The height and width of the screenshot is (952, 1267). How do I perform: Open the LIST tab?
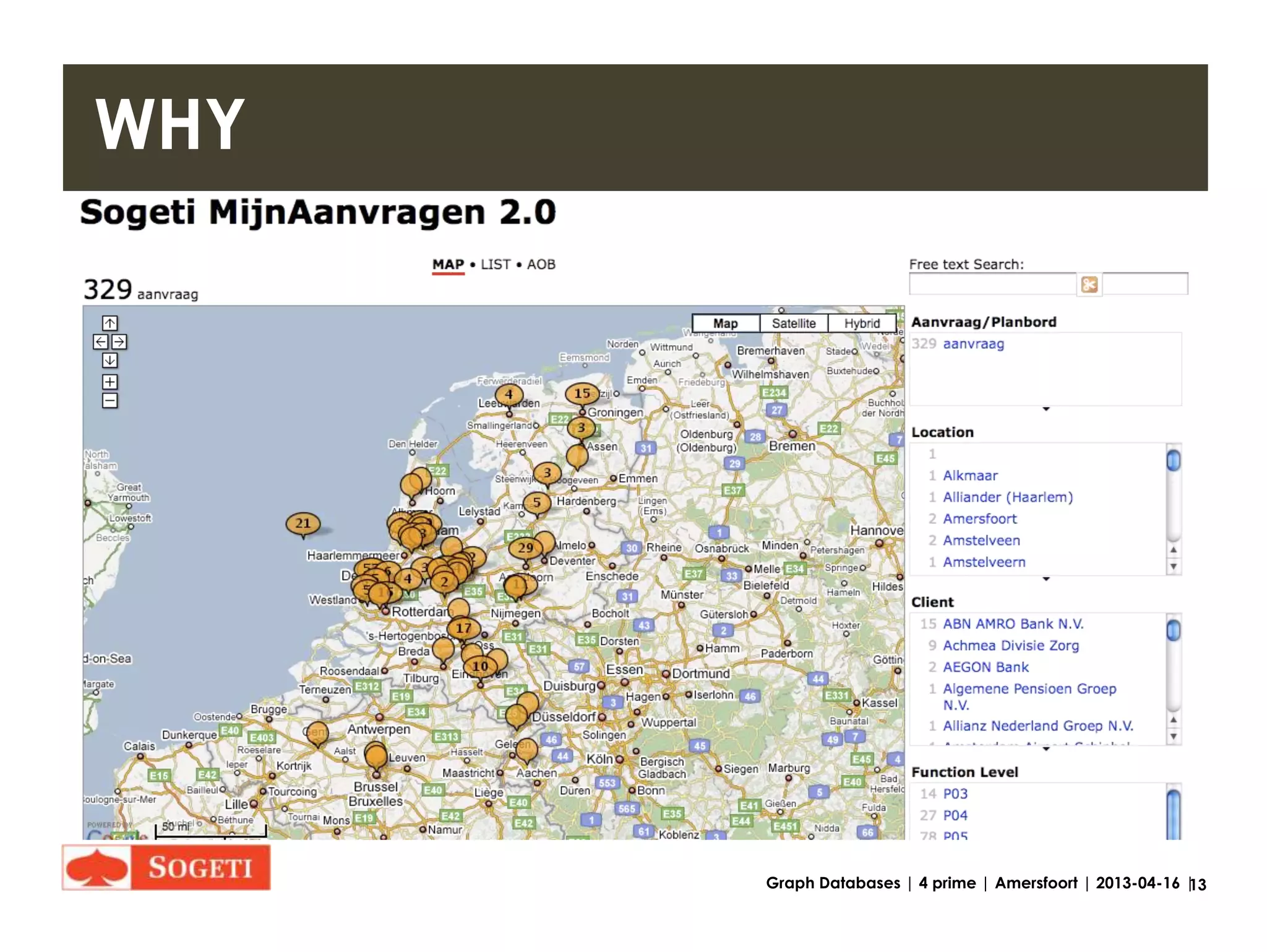coord(496,265)
